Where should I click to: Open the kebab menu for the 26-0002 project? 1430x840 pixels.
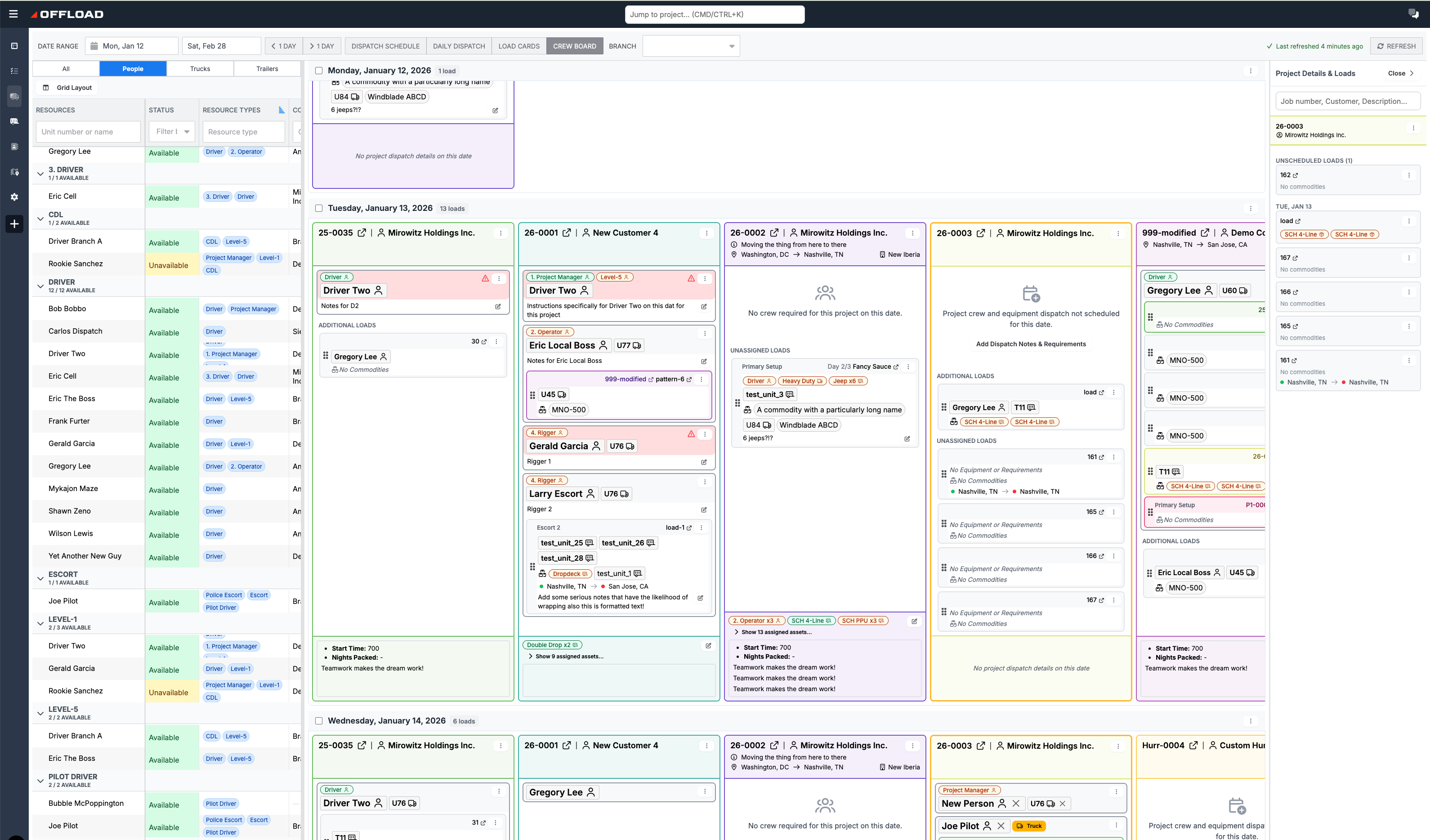click(x=912, y=233)
